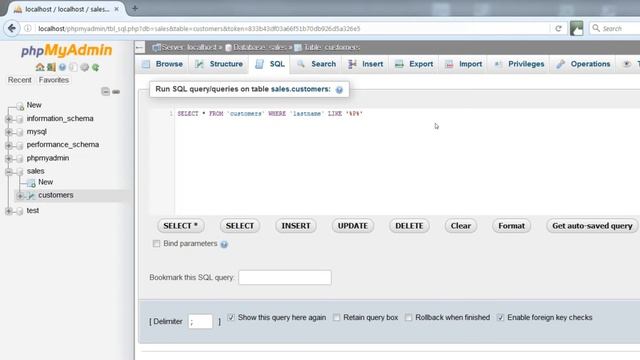Click the plain SELECT button

click(240, 226)
